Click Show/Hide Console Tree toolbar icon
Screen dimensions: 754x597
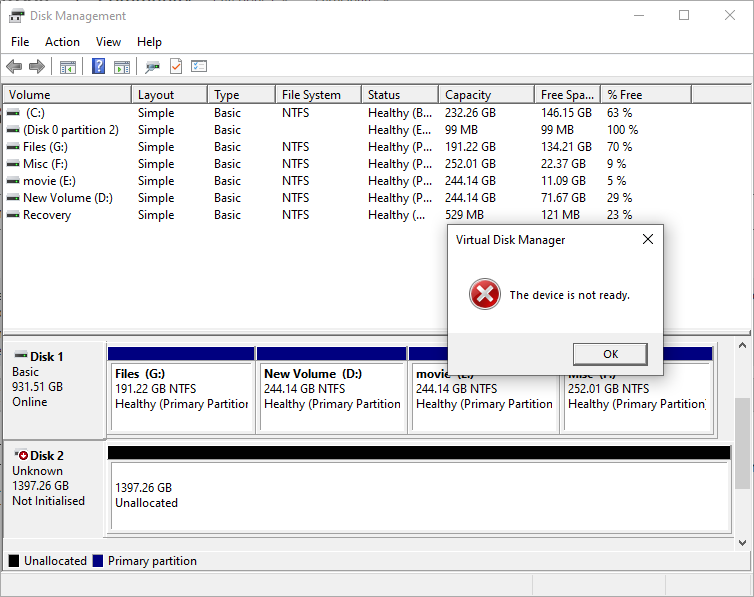pyautogui.click(x=68, y=67)
